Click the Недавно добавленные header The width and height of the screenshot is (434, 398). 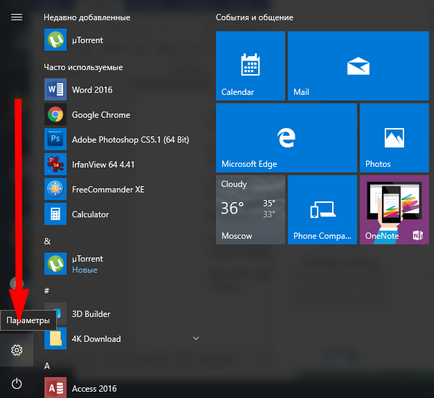87,17
